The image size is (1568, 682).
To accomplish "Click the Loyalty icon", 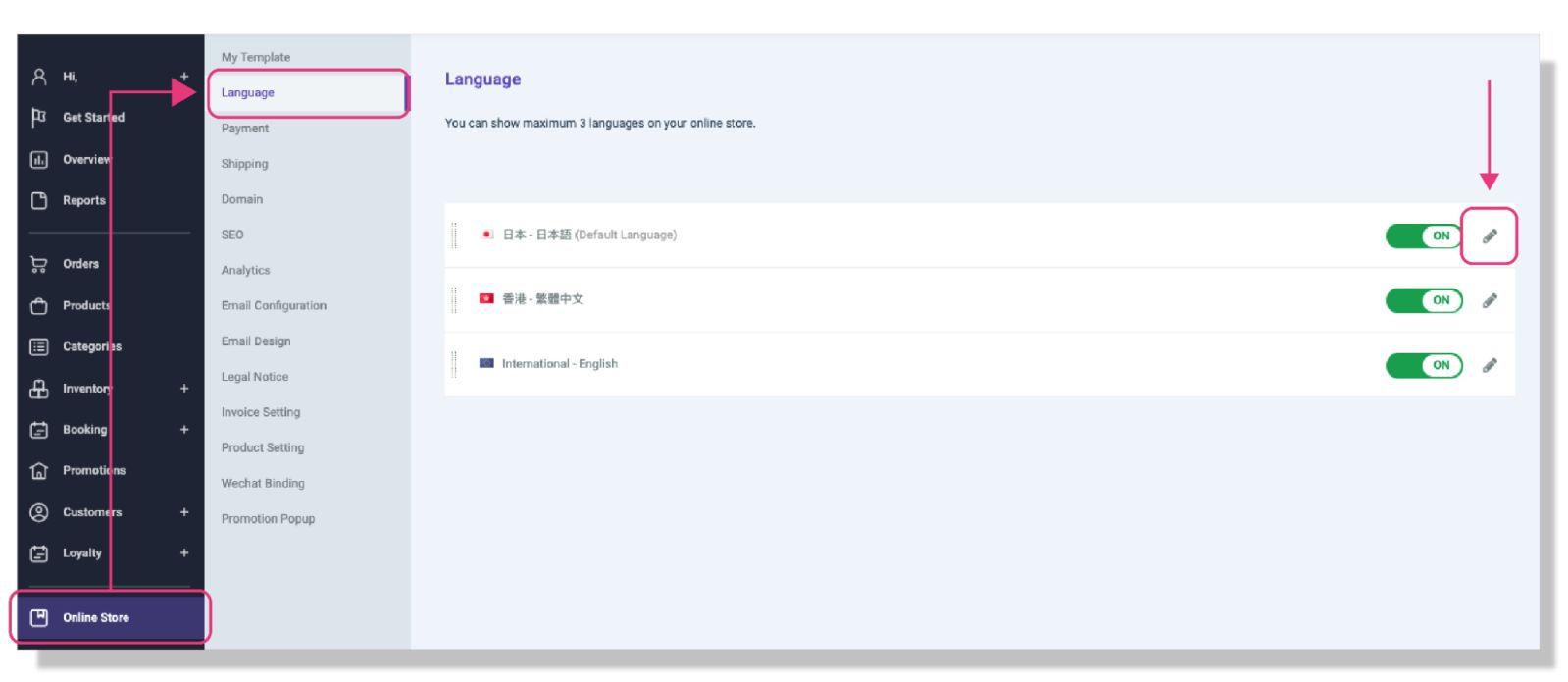I will (x=39, y=553).
